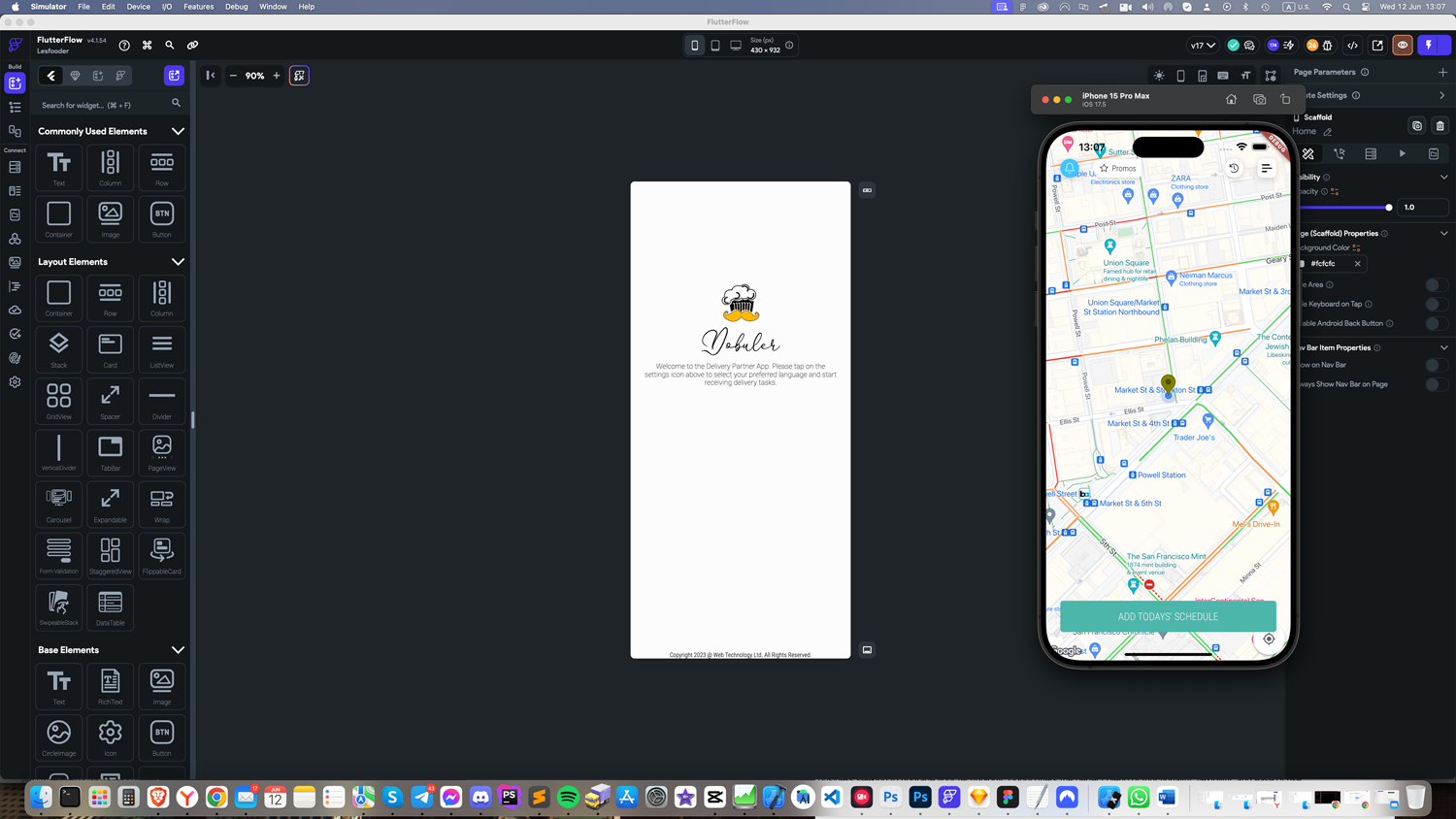
Task: Delete the Scaffold widget with trash icon
Action: [1439, 126]
